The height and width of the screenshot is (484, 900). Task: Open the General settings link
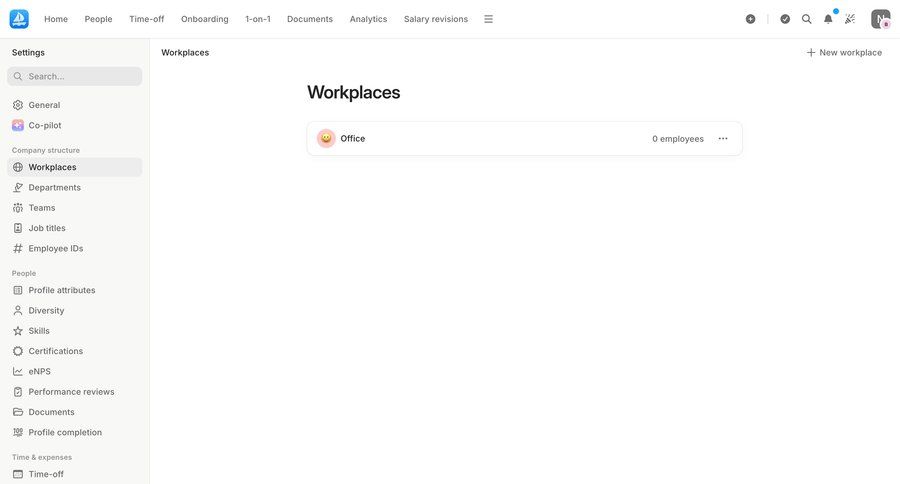75,105
